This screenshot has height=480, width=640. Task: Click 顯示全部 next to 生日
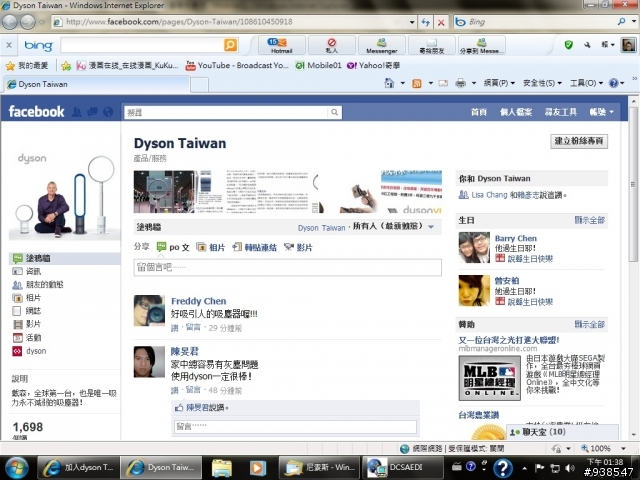(589, 220)
